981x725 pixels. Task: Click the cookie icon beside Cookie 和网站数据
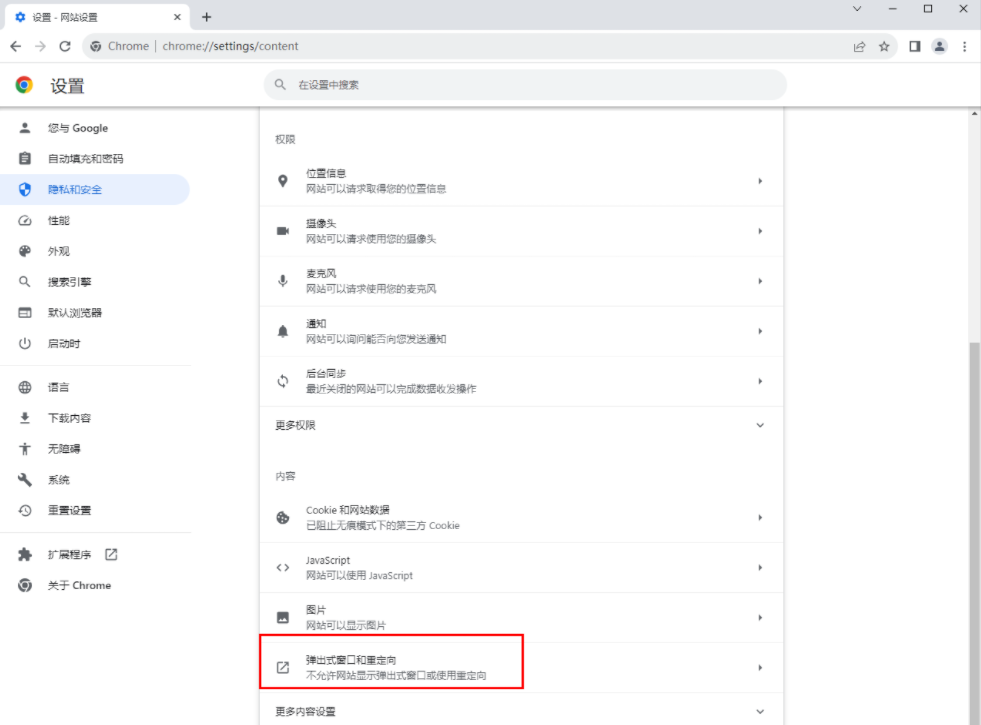coord(283,517)
